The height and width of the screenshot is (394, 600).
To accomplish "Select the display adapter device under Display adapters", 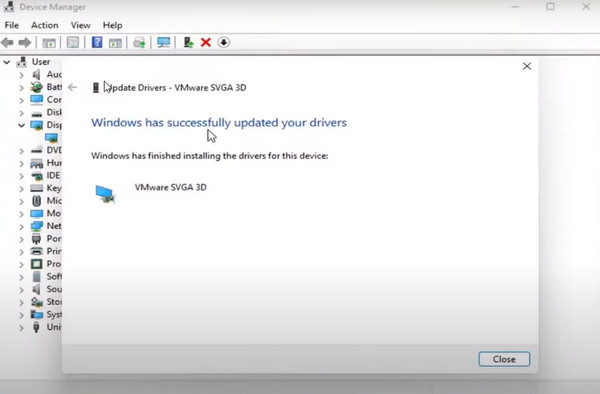I will 51,138.
